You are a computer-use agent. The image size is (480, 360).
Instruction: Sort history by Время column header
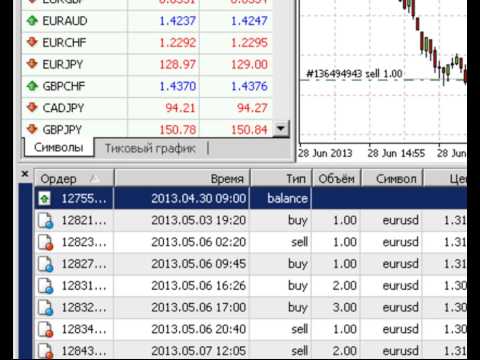tap(182, 179)
